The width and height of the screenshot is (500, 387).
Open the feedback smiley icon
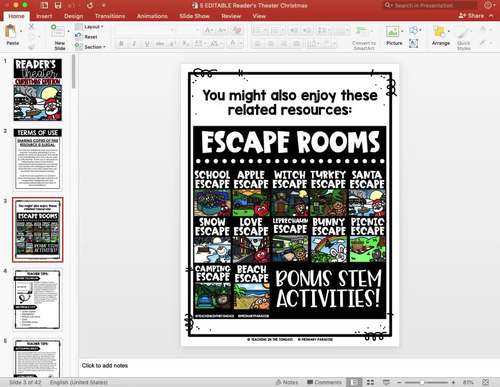pos(489,5)
